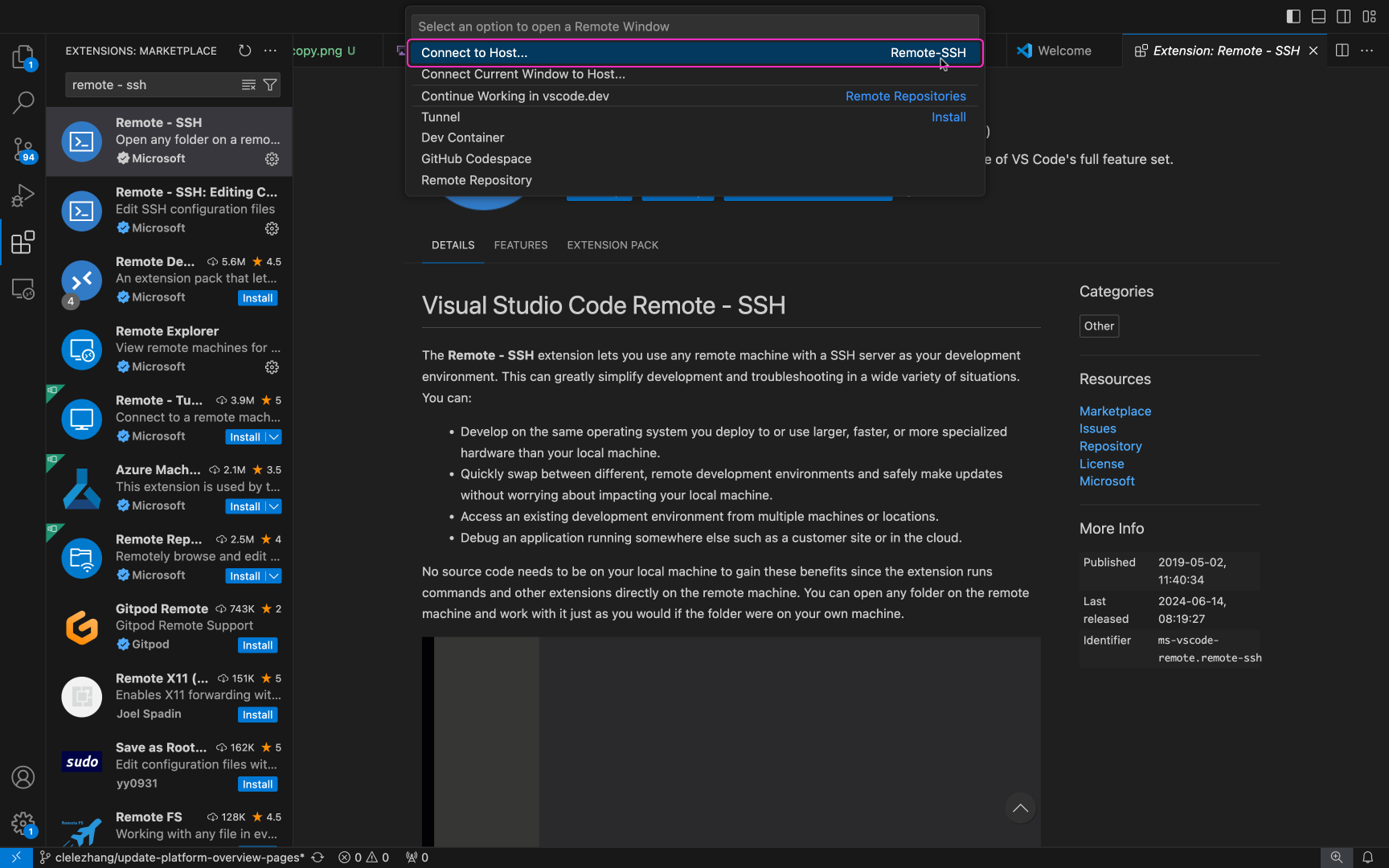Screen dimensions: 1389x868
Task: Select the Remote - Tunnels extension in list
Action: click(169, 419)
